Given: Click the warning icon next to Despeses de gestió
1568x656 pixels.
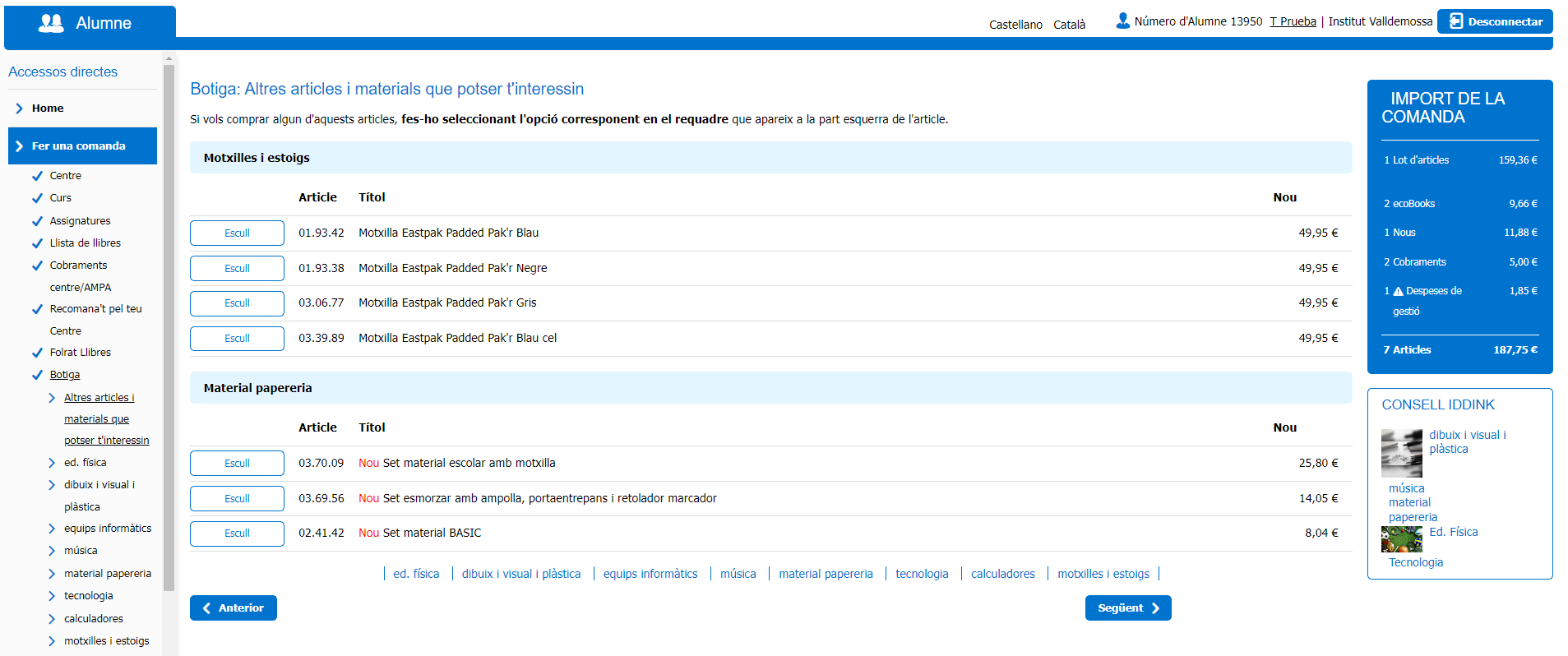Looking at the screenshot, I should (1398, 291).
